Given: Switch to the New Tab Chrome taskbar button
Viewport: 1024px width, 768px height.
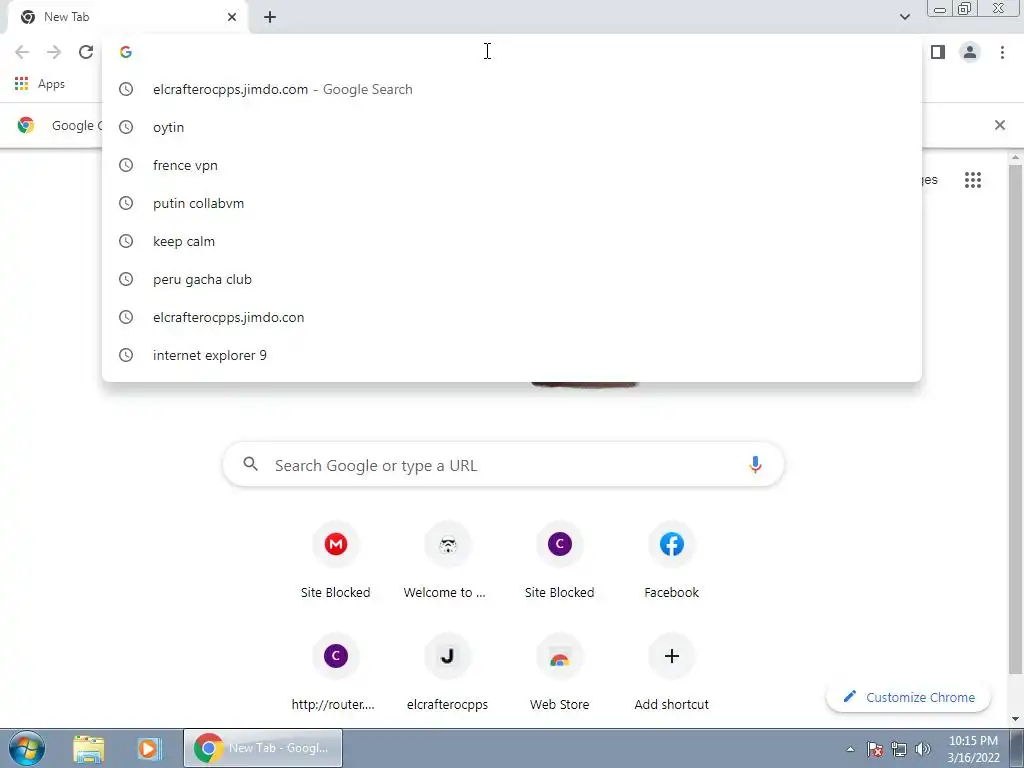Looking at the screenshot, I should coord(263,748).
